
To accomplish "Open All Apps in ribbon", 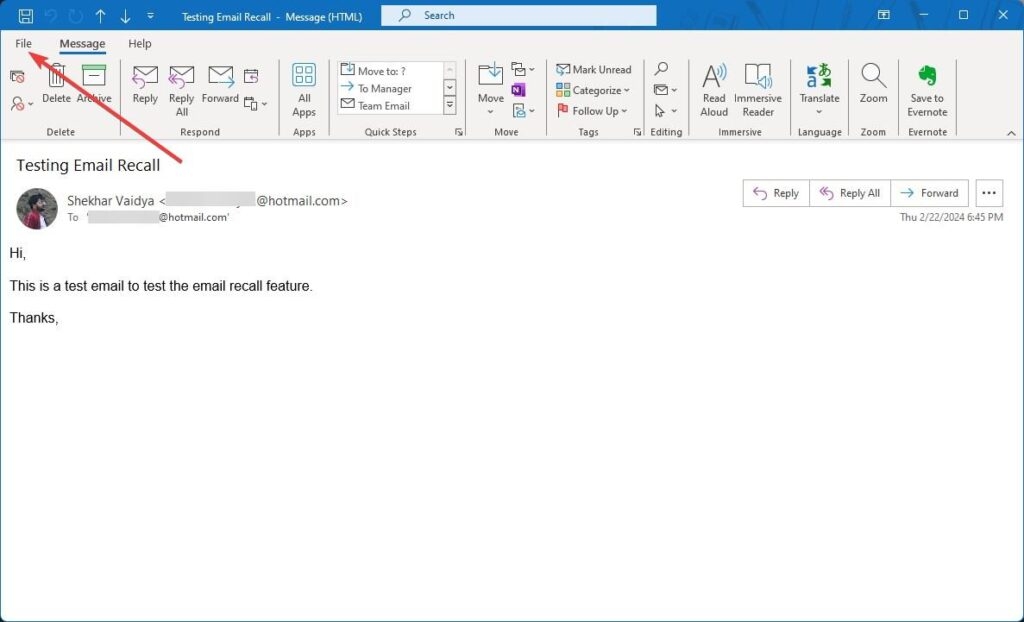I will click(304, 90).
